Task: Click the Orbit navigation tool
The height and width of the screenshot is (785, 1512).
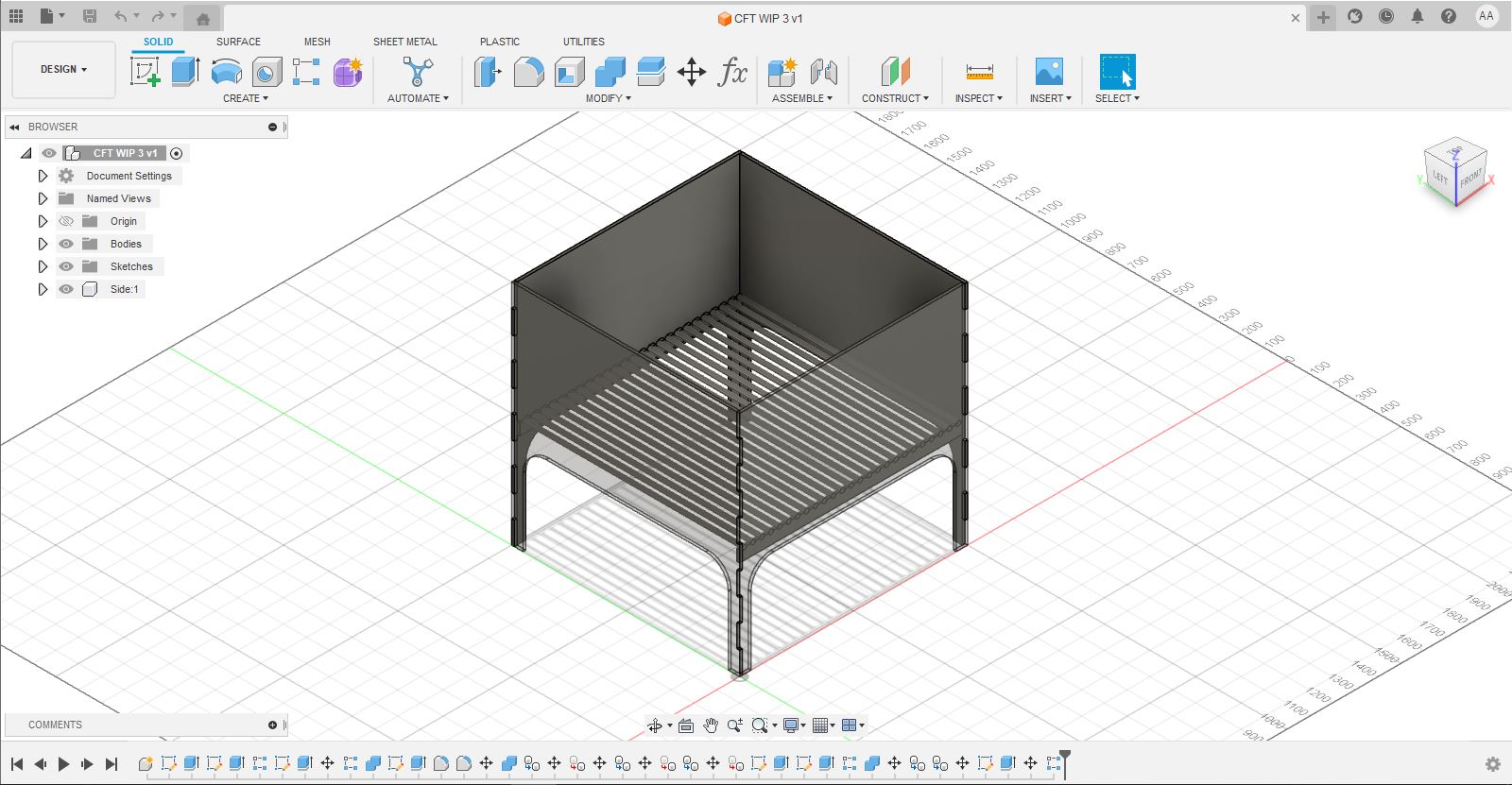Action: (x=655, y=725)
